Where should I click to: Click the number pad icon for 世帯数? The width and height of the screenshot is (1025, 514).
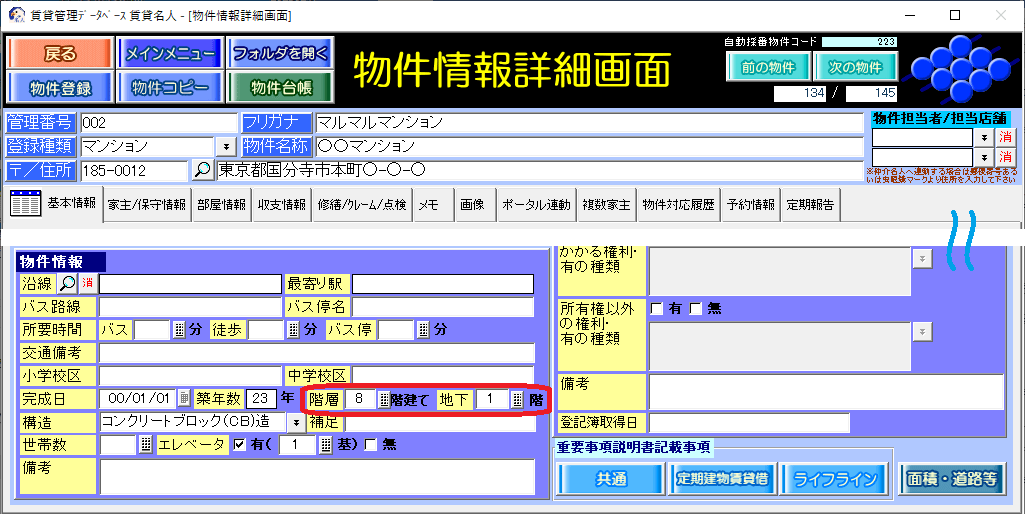(145, 445)
